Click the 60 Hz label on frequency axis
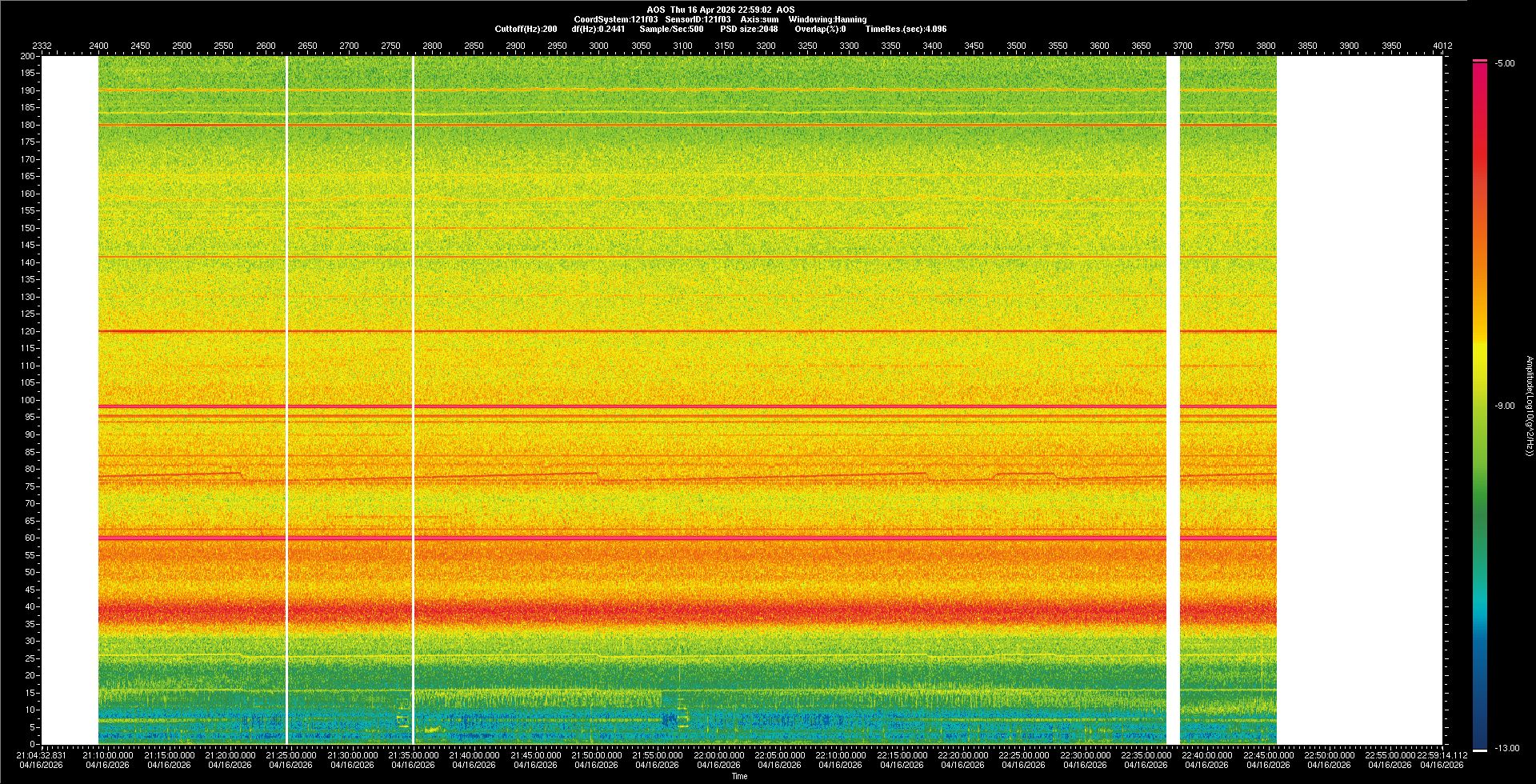This screenshot has height=784, width=1536. click(30, 538)
